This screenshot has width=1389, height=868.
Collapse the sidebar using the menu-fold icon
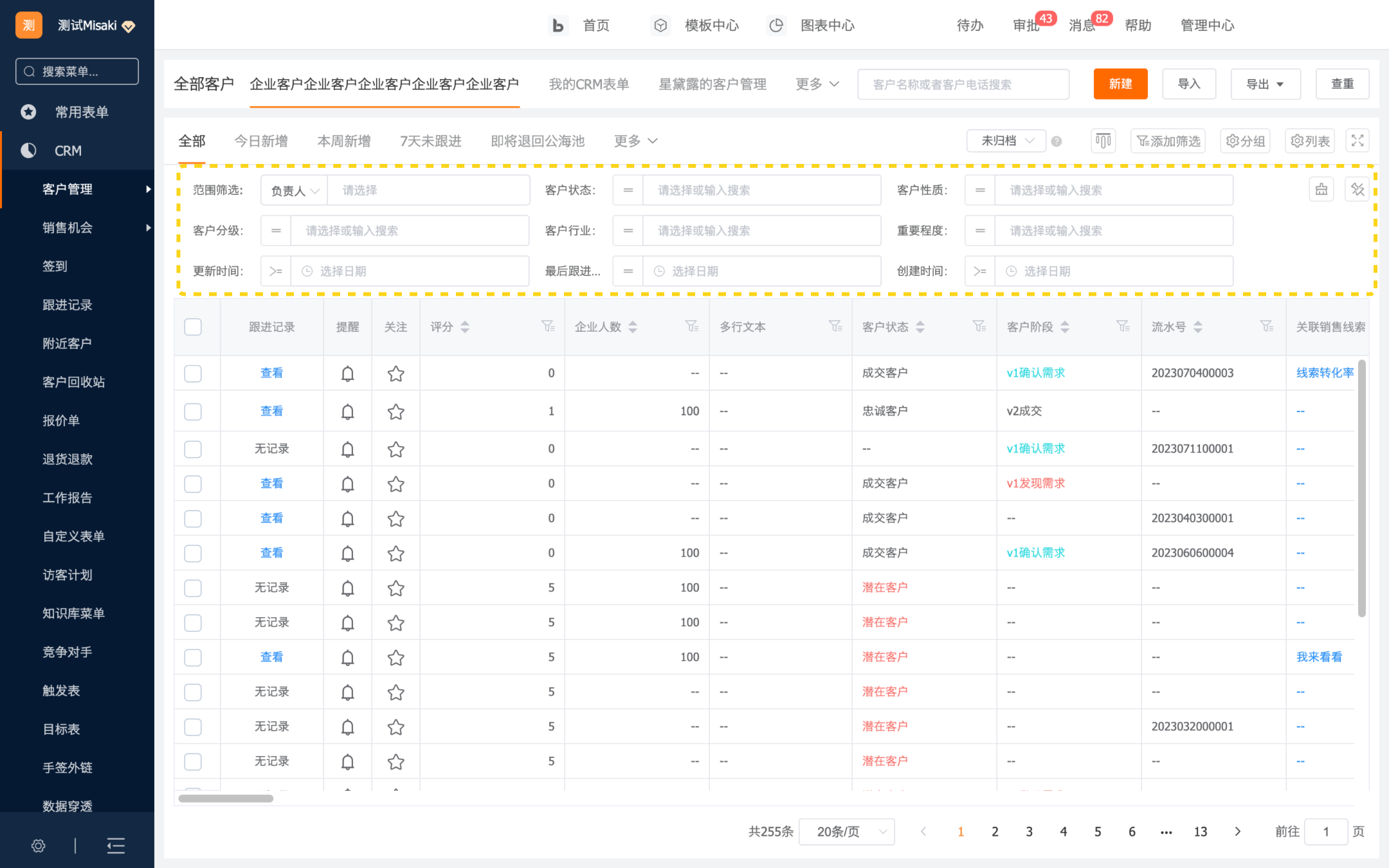point(116,845)
